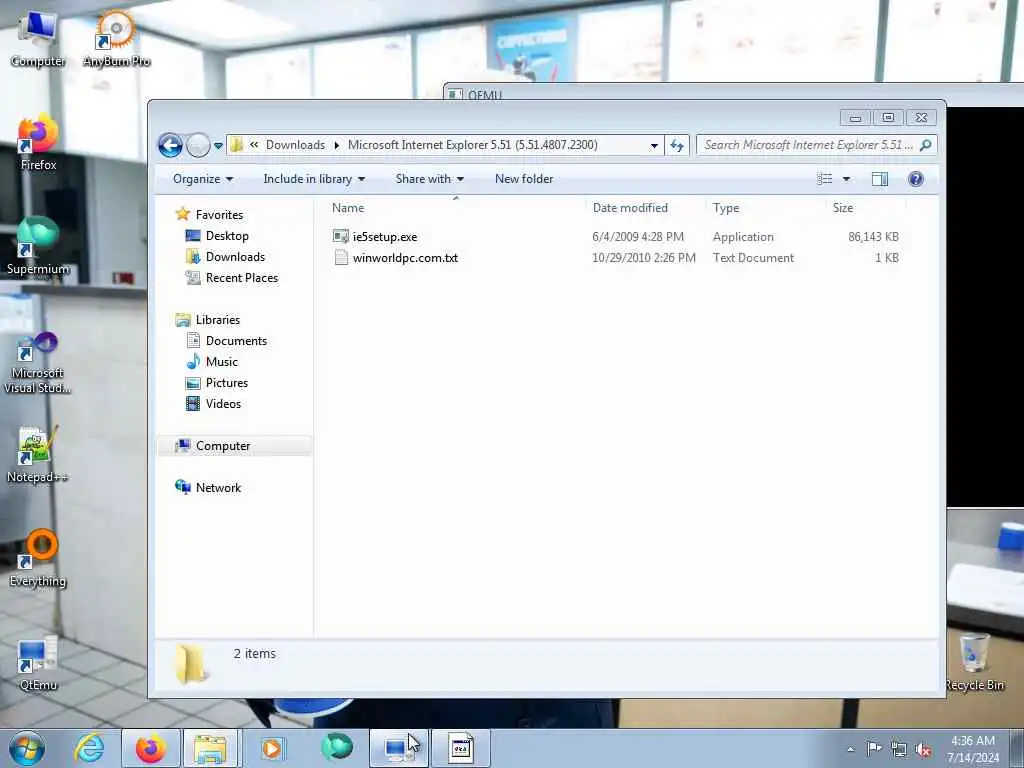The width and height of the screenshot is (1024, 768).
Task: Open the Include in library menu
Action: [314, 179]
